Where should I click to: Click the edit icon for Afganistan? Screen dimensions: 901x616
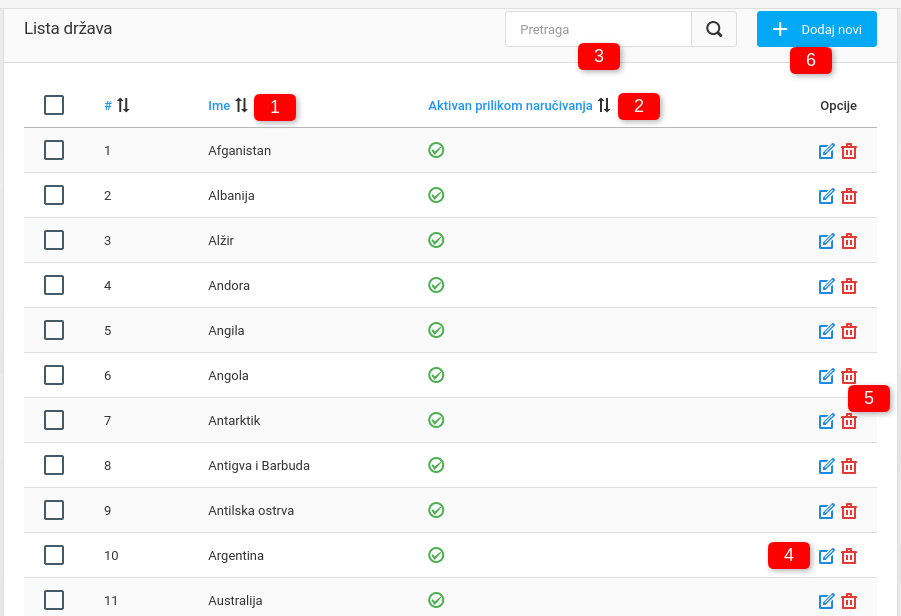point(826,151)
